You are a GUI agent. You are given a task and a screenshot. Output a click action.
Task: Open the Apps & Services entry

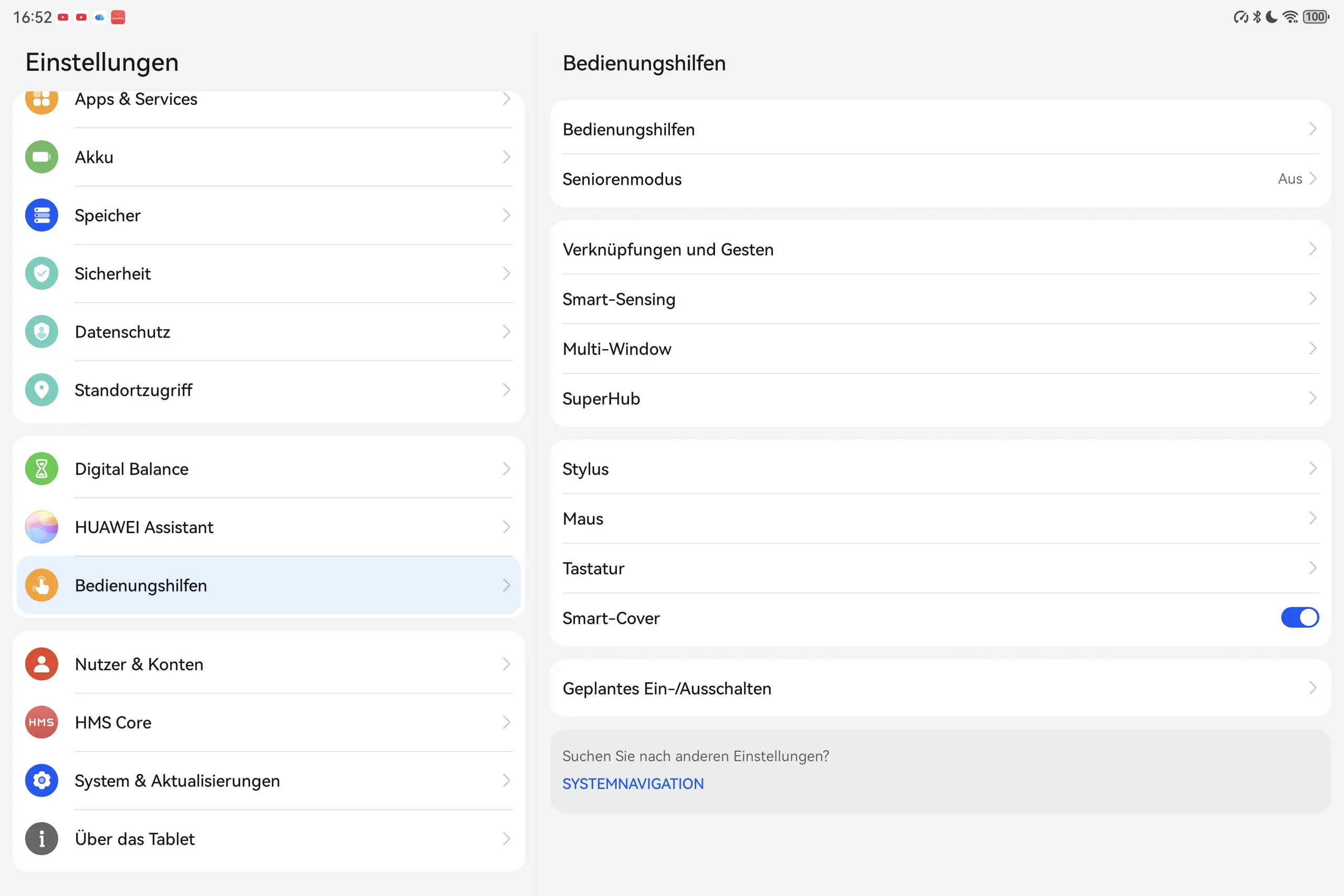click(269, 109)
